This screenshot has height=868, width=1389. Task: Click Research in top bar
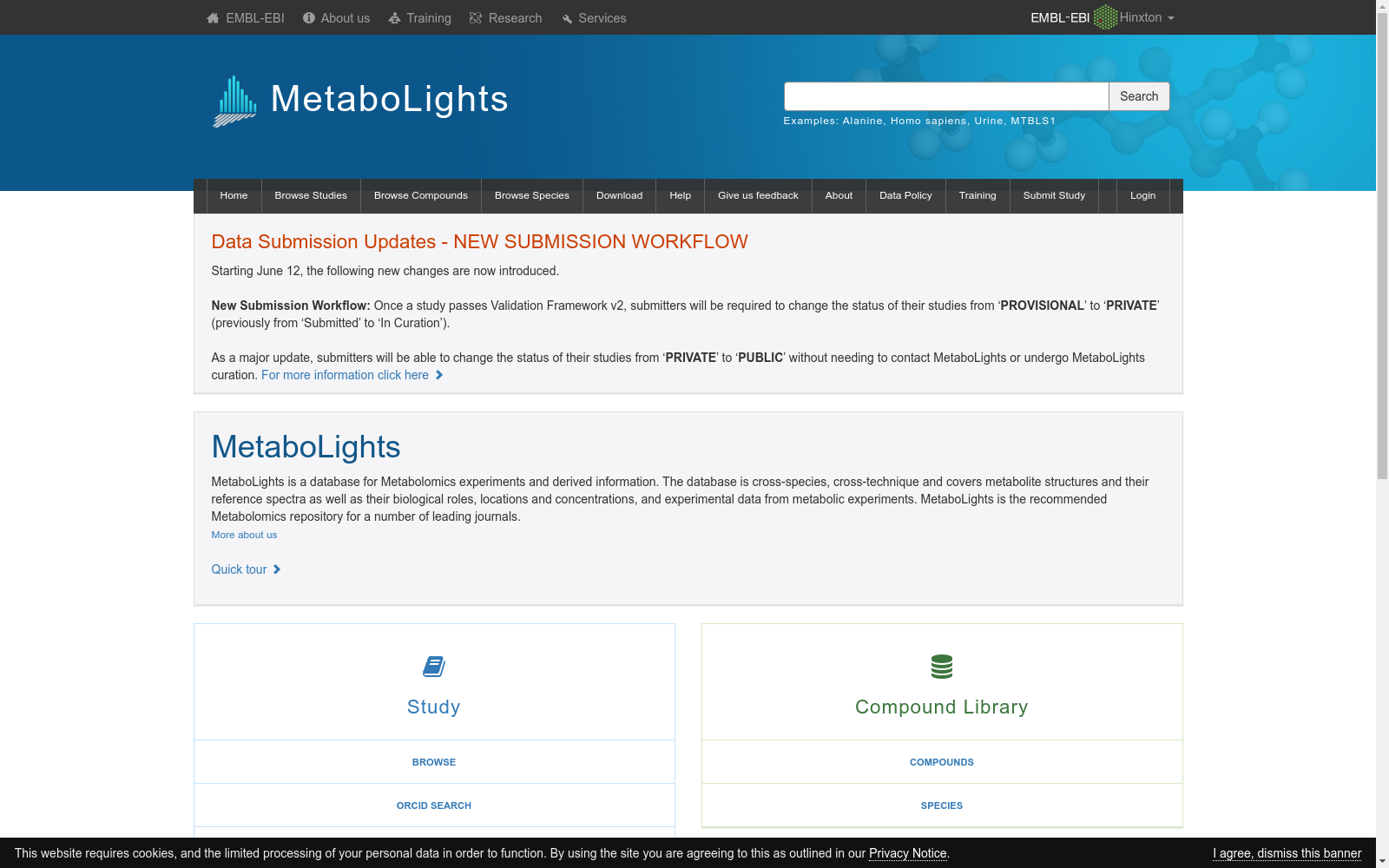pos(515,18)
